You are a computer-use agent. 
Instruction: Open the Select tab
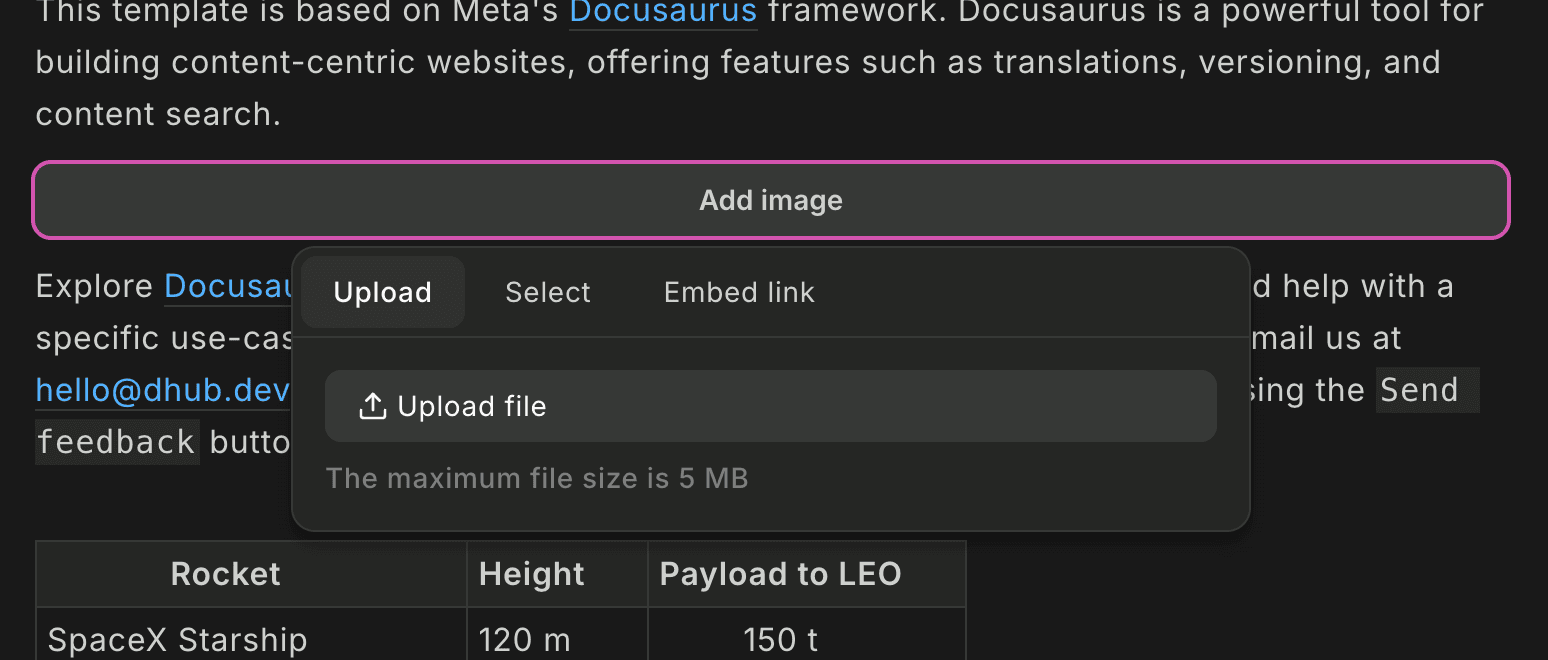point(548,292)
